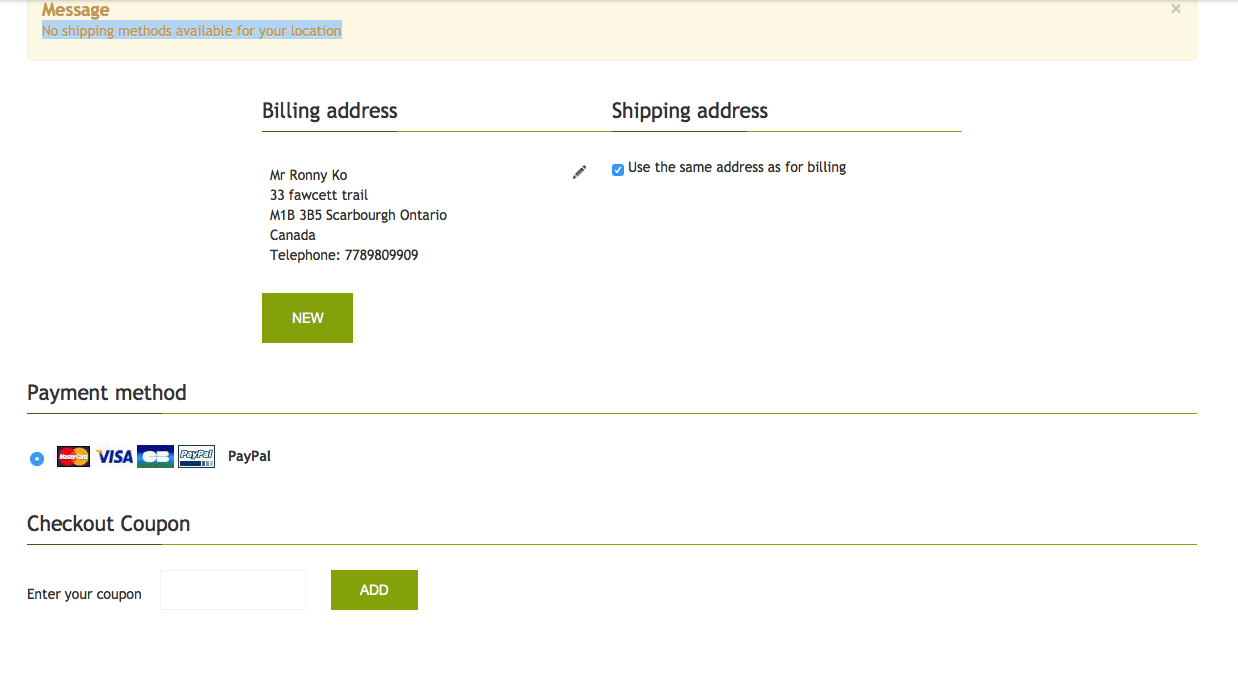Click the PayPal logo image

click(196, 457)
